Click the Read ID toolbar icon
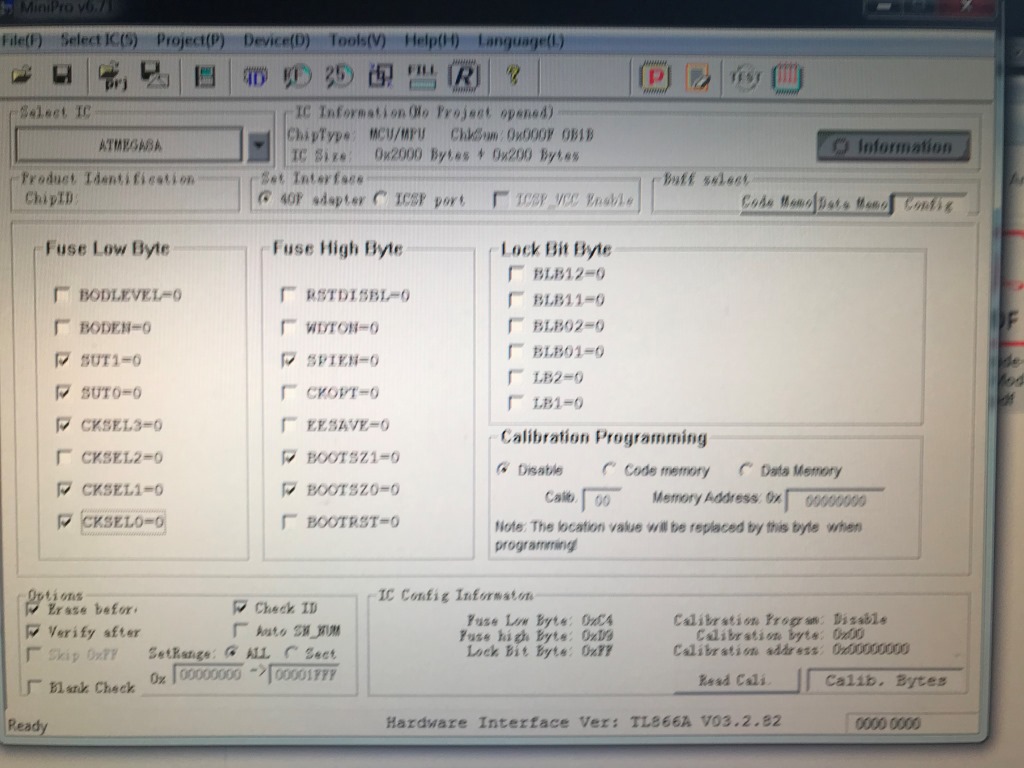1024x768 pixels. point(255,76)
